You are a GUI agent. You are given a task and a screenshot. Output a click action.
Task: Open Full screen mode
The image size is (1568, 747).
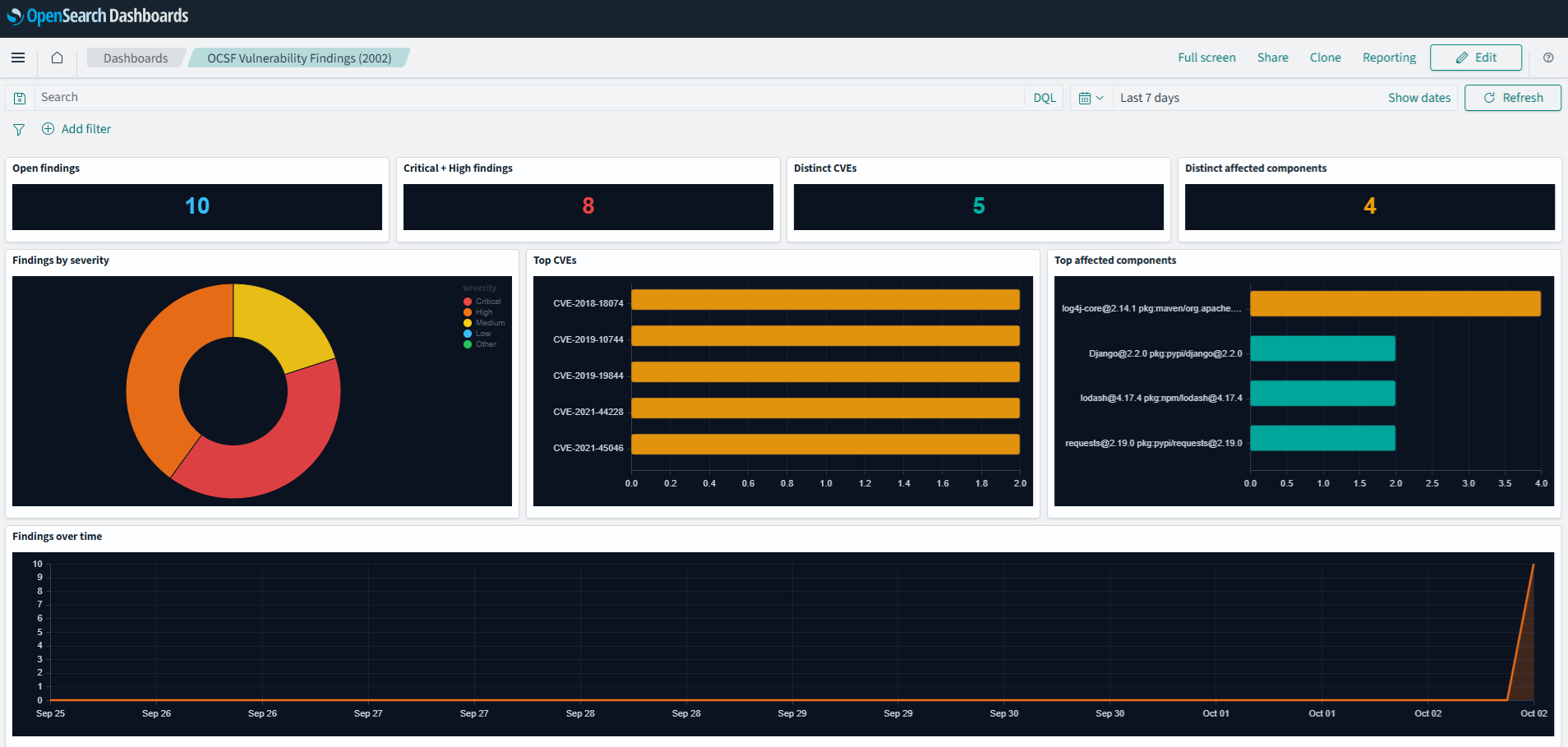[1206, 58]
